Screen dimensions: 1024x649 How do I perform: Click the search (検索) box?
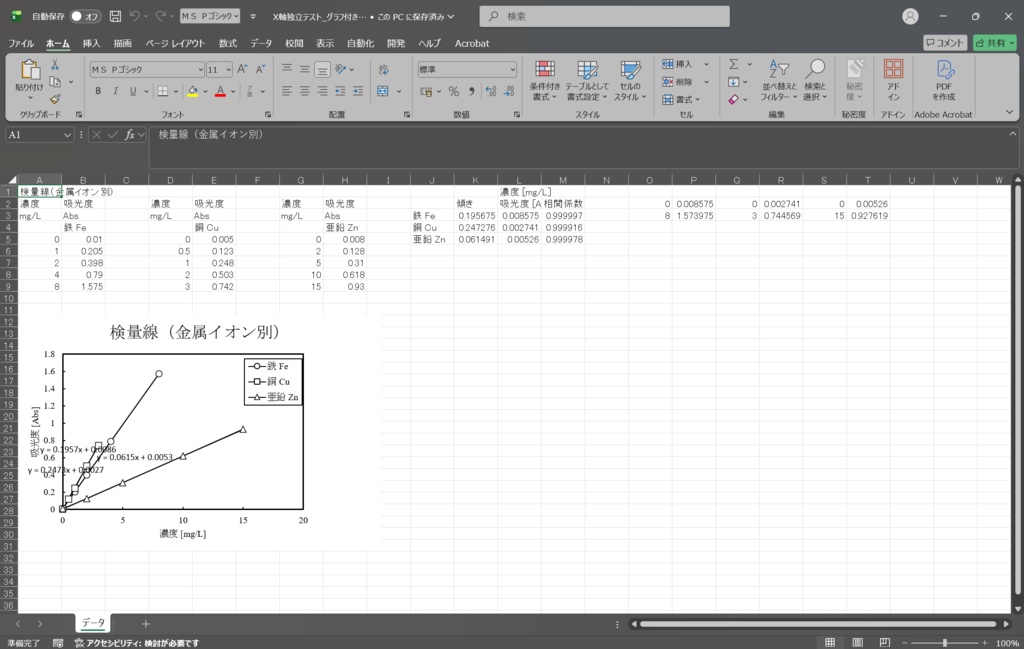pos(605,16)
